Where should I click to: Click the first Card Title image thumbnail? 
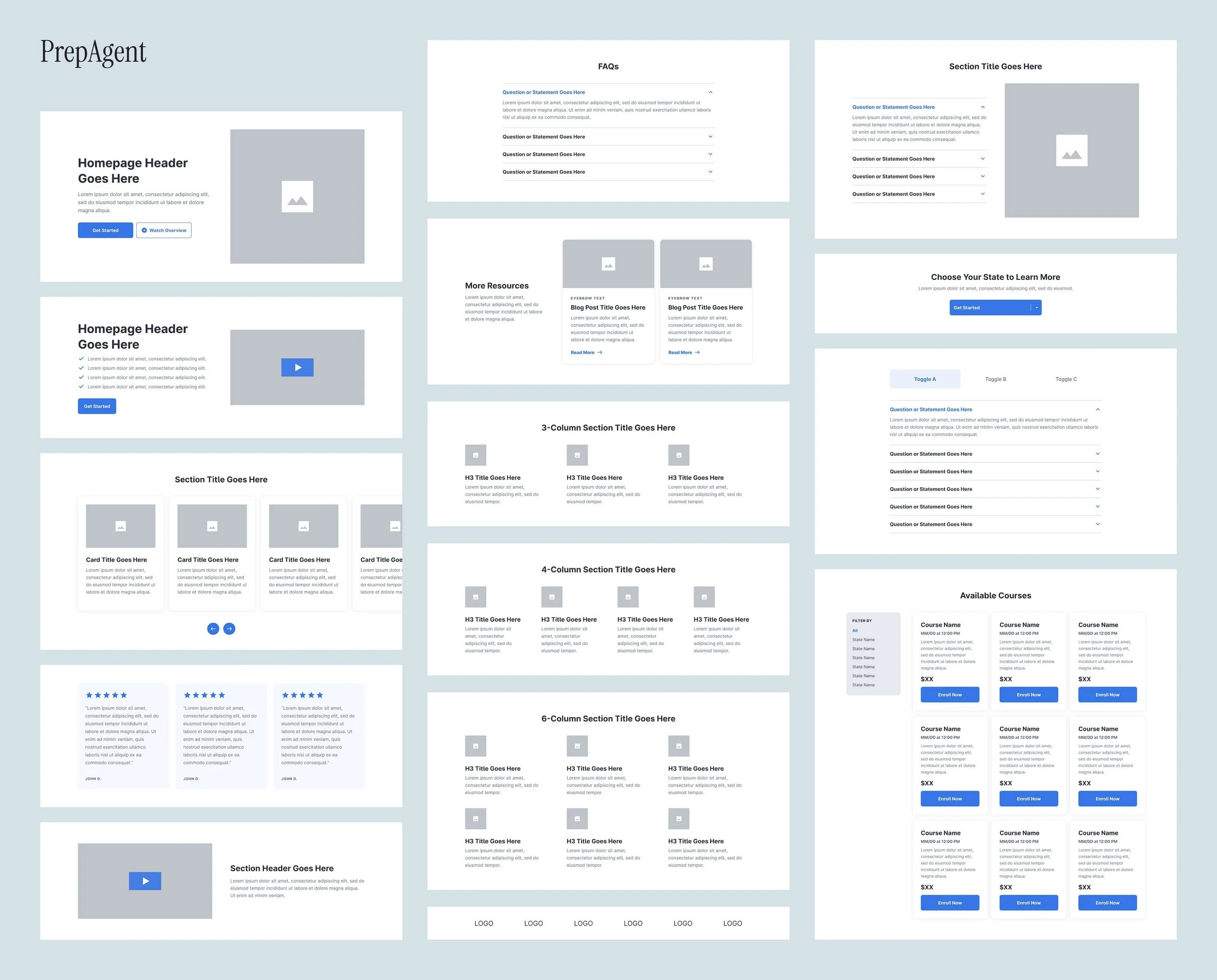point(120,526)
